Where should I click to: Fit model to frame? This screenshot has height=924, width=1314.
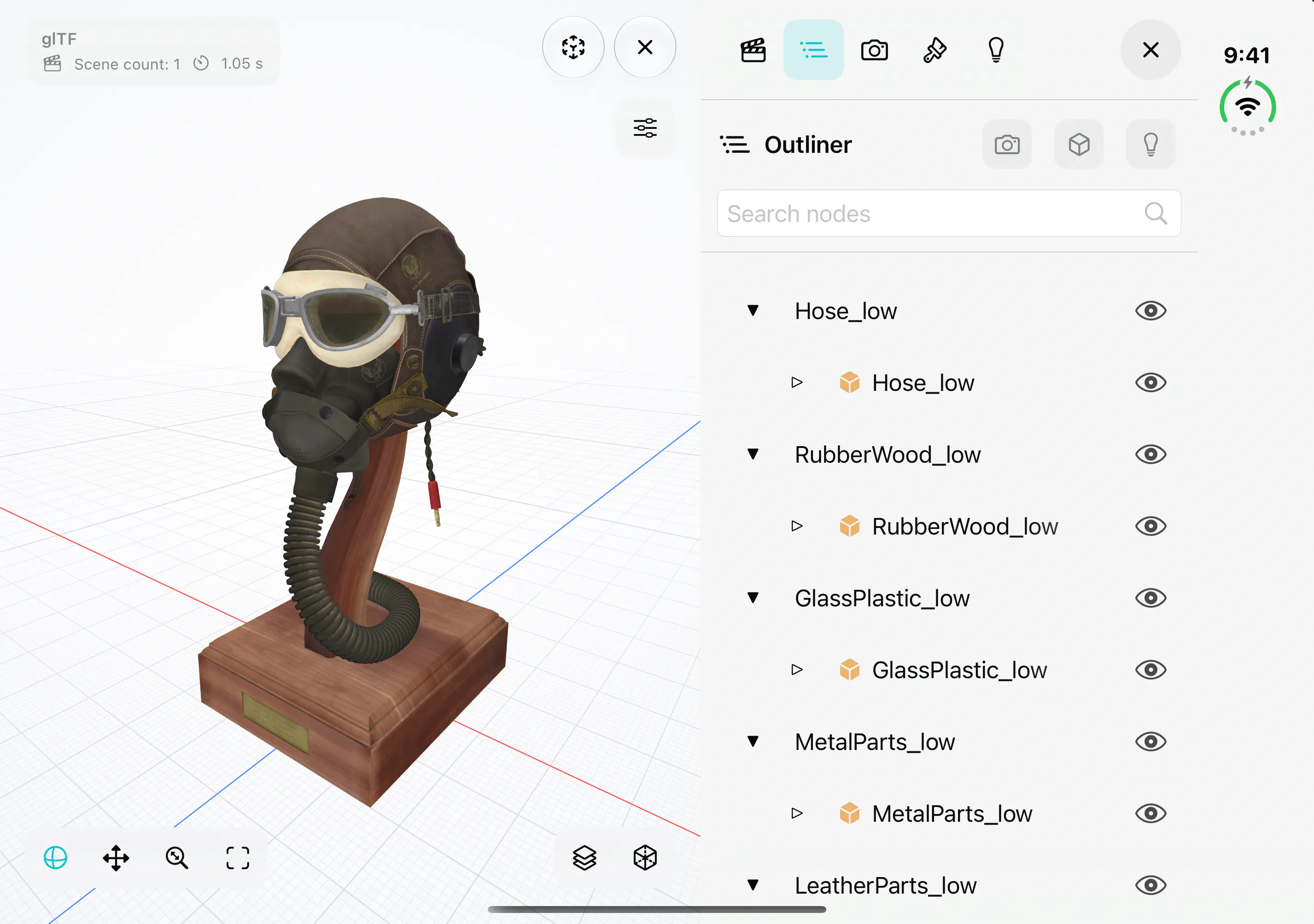coord(238,858)
